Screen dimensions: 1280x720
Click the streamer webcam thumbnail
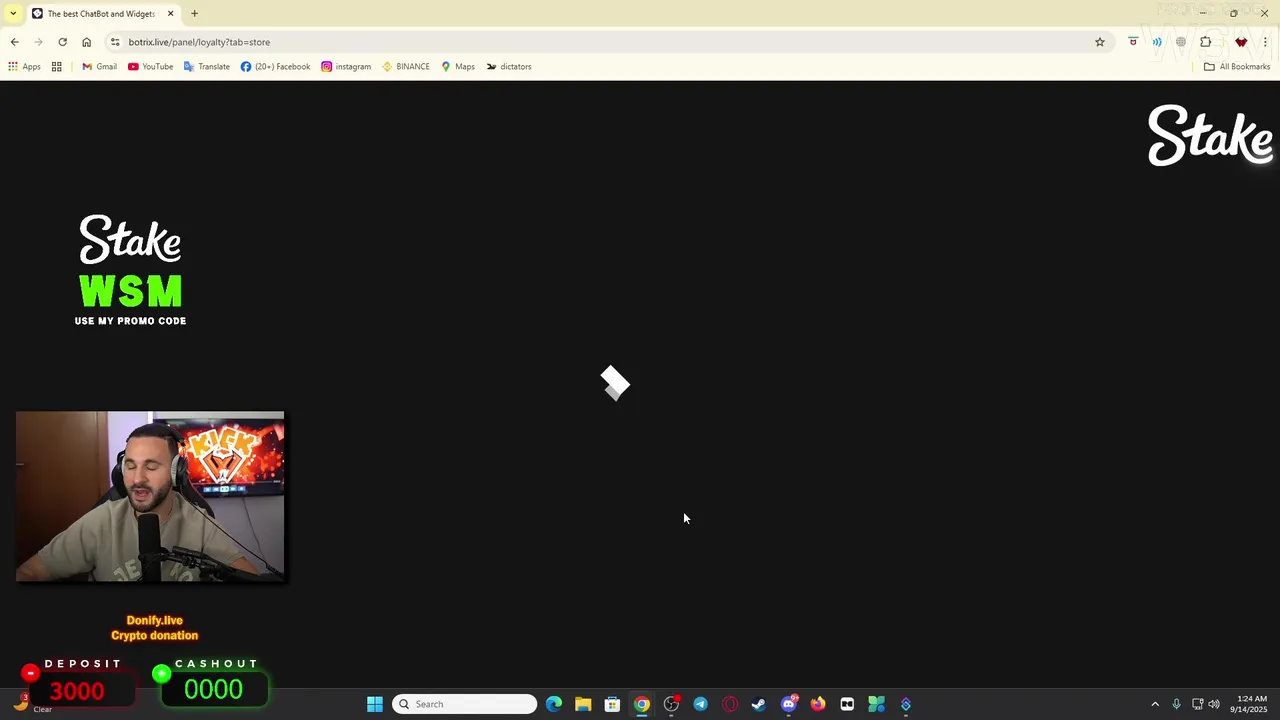[x=150, y=496]
